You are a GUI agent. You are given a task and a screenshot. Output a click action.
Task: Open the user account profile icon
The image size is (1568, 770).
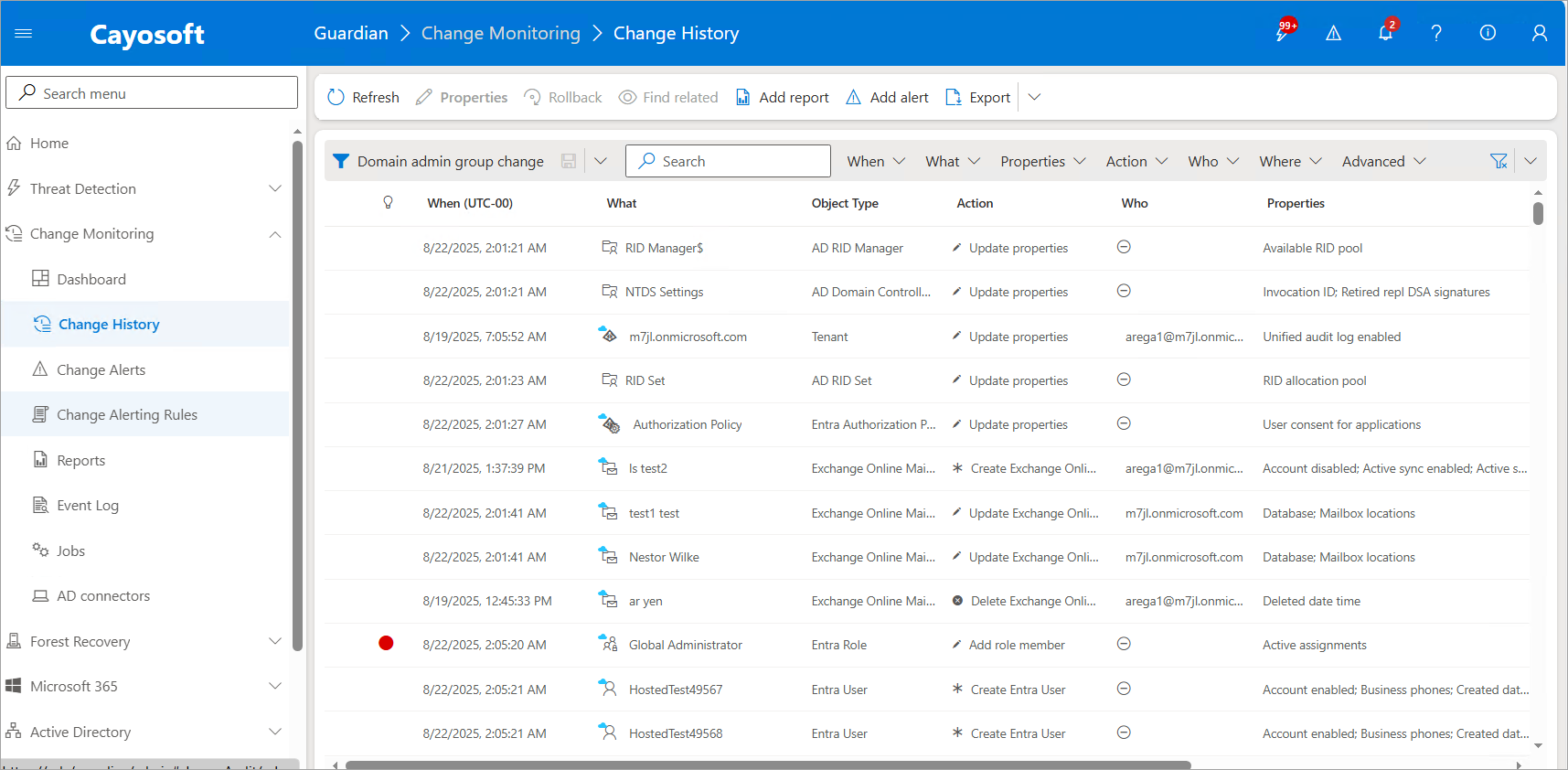(x=1540, y=33)
